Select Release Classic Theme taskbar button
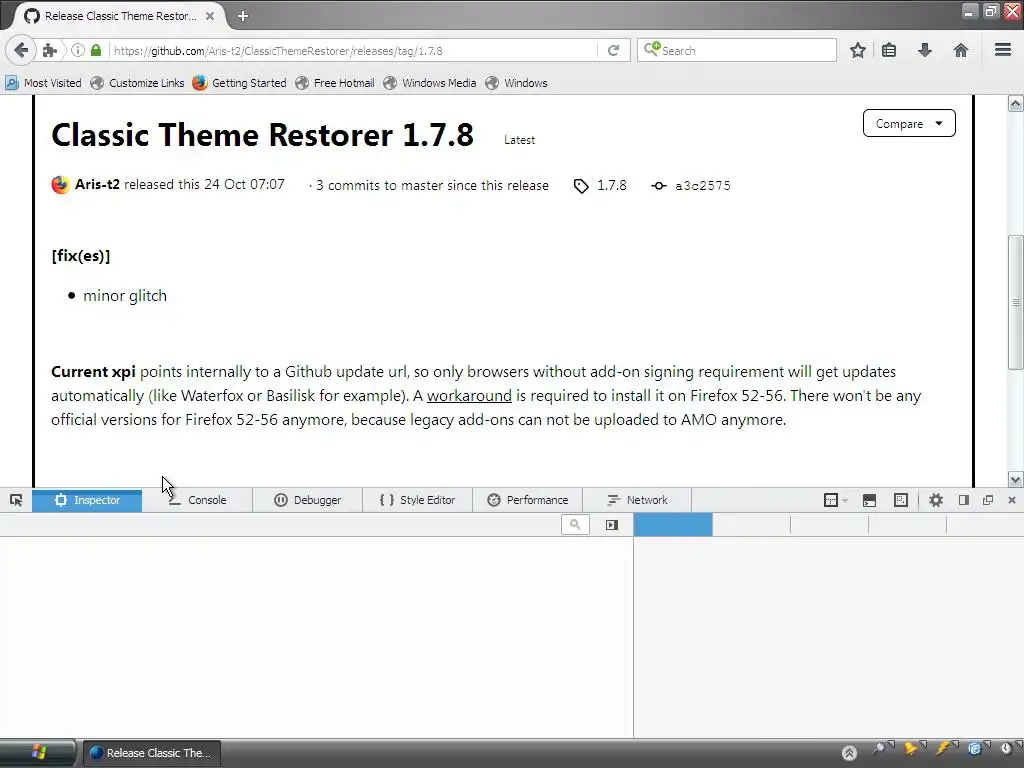 [151, 753]
